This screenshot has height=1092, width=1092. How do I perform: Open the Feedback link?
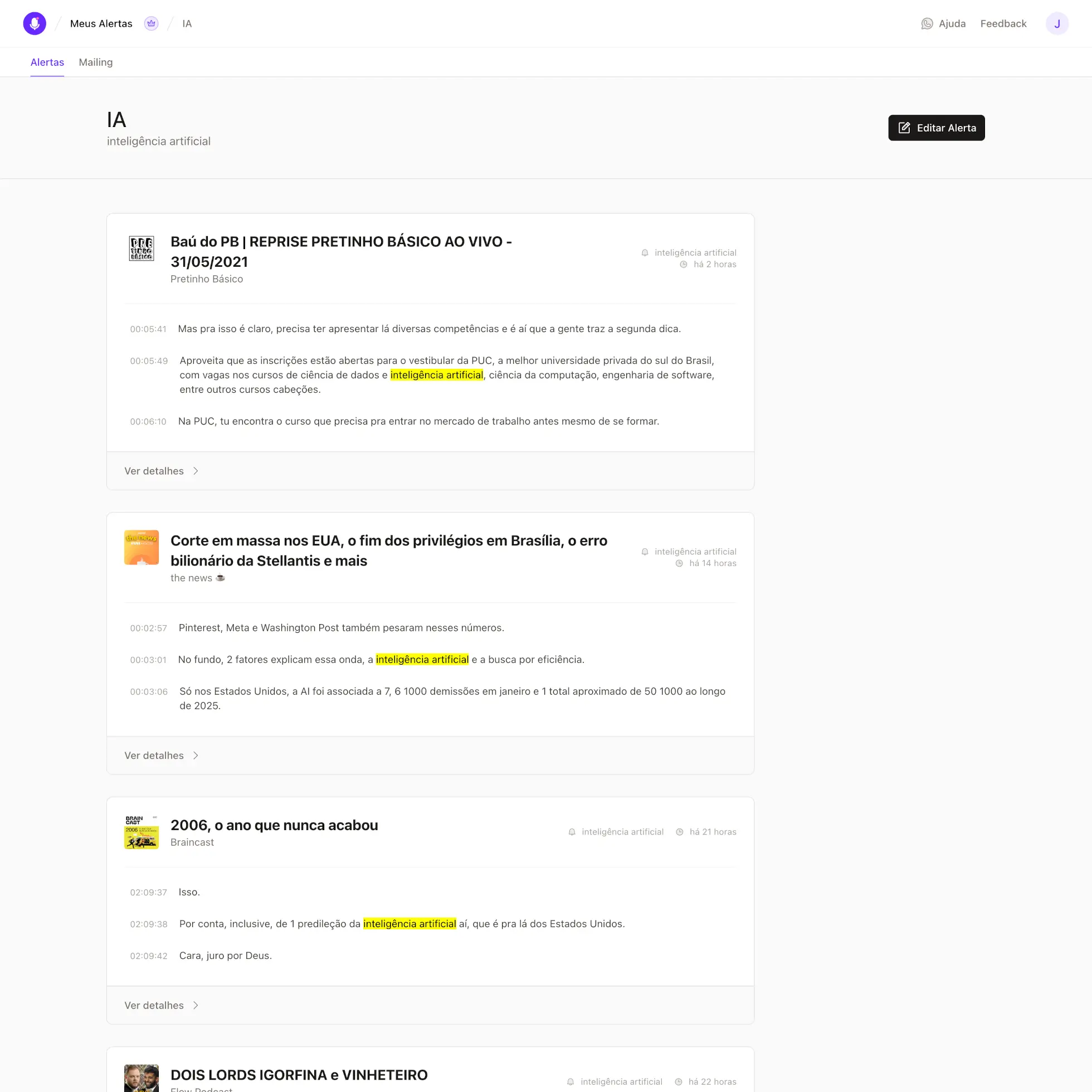[x=1003, y=24]
